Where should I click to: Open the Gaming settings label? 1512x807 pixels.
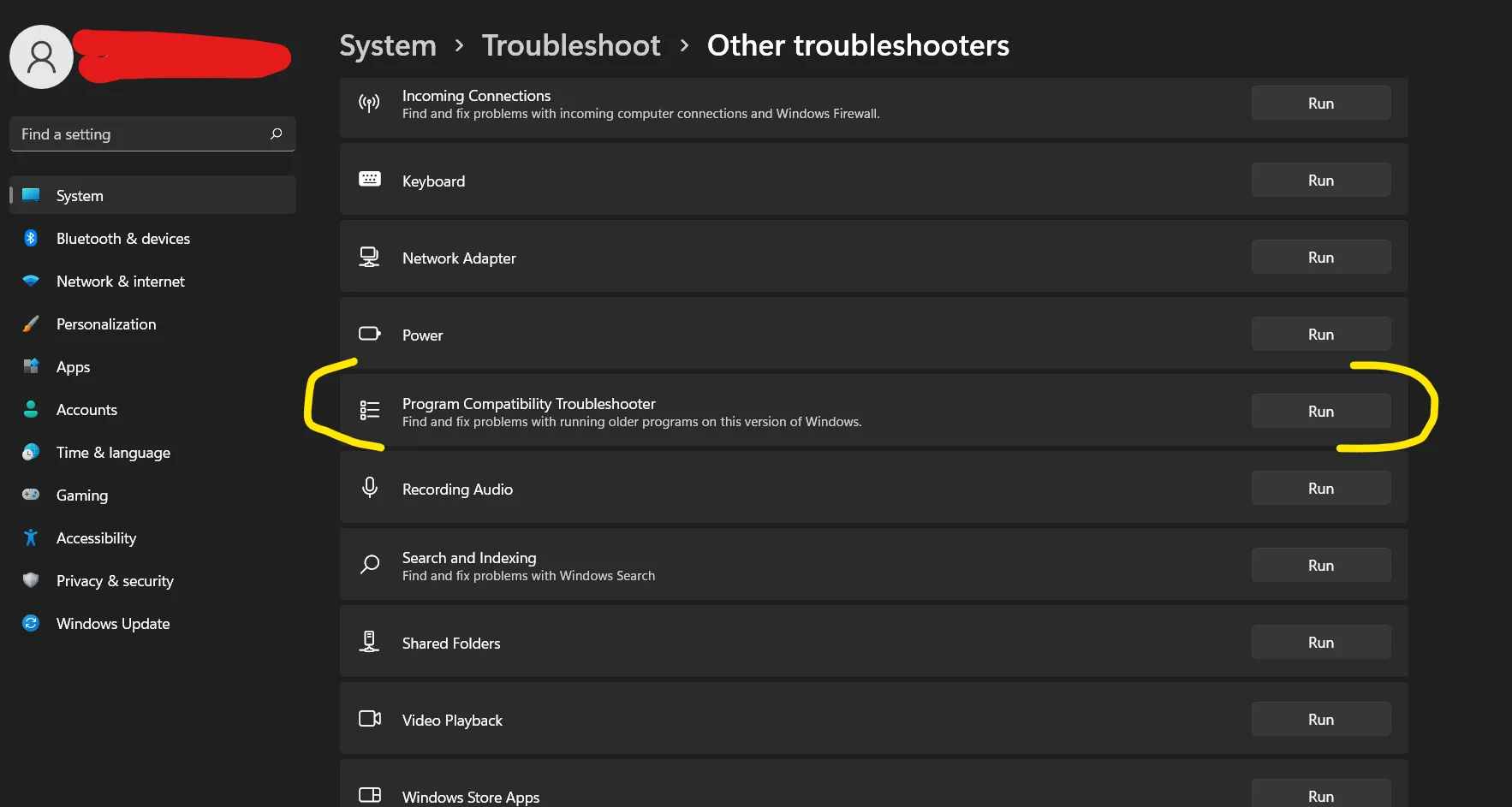coord(82,495)
